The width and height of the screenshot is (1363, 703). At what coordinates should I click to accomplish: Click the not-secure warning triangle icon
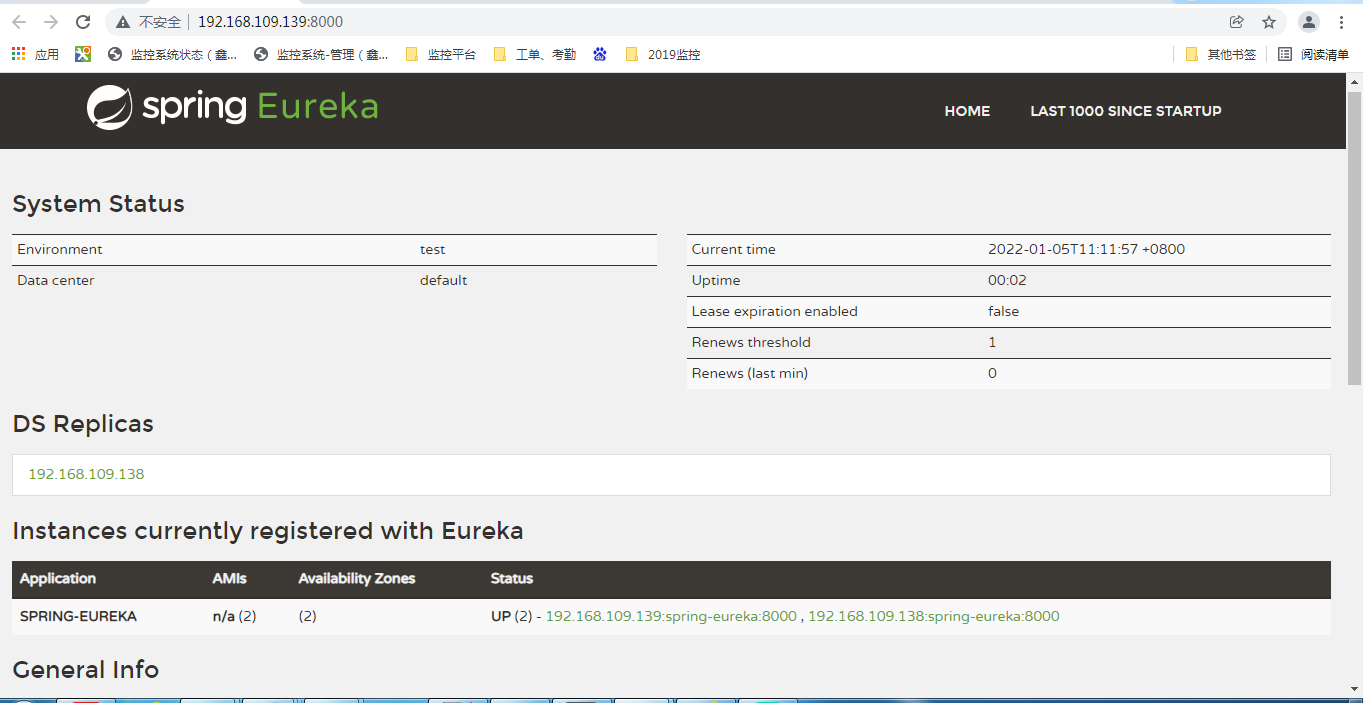(x=123, y=22)
